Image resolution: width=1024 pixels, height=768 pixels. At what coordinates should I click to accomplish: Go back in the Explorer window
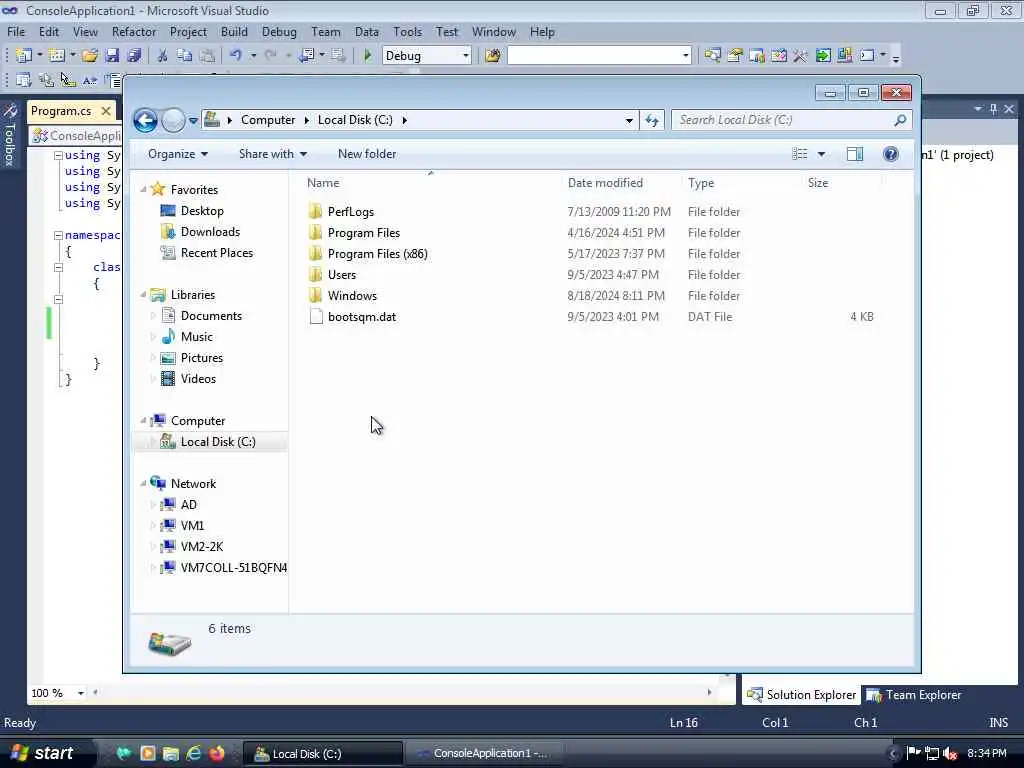pos(145,120)
